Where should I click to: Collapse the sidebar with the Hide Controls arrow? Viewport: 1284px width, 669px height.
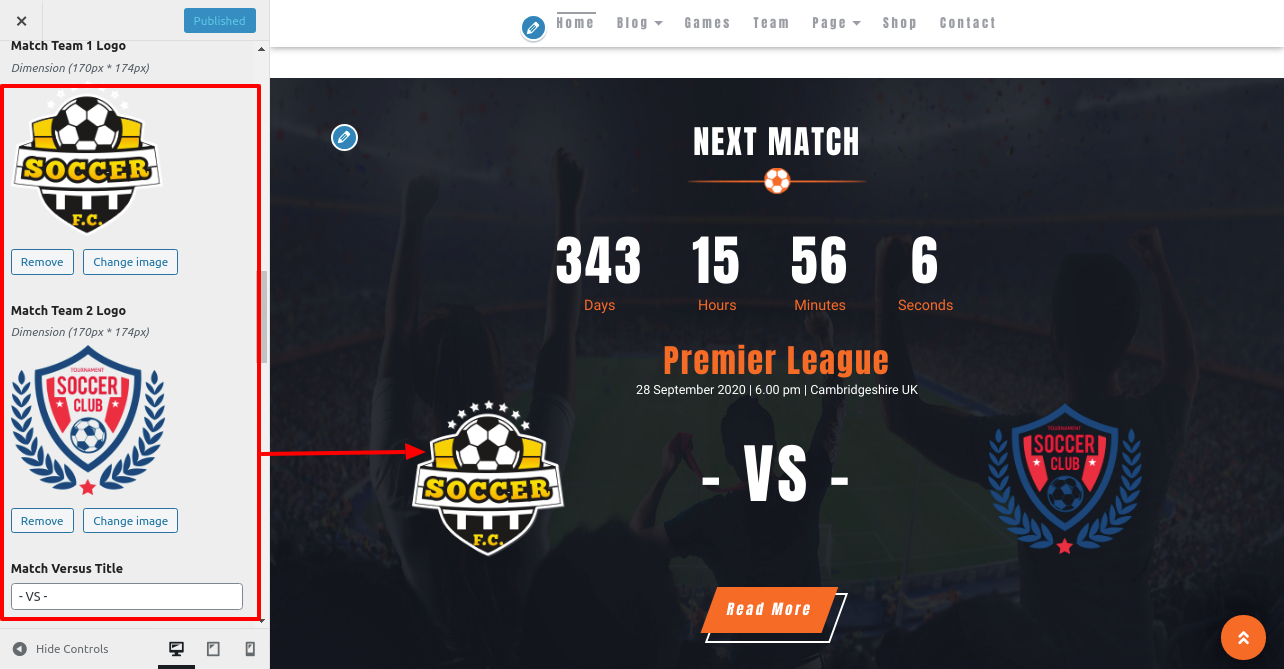pos(19,649)
